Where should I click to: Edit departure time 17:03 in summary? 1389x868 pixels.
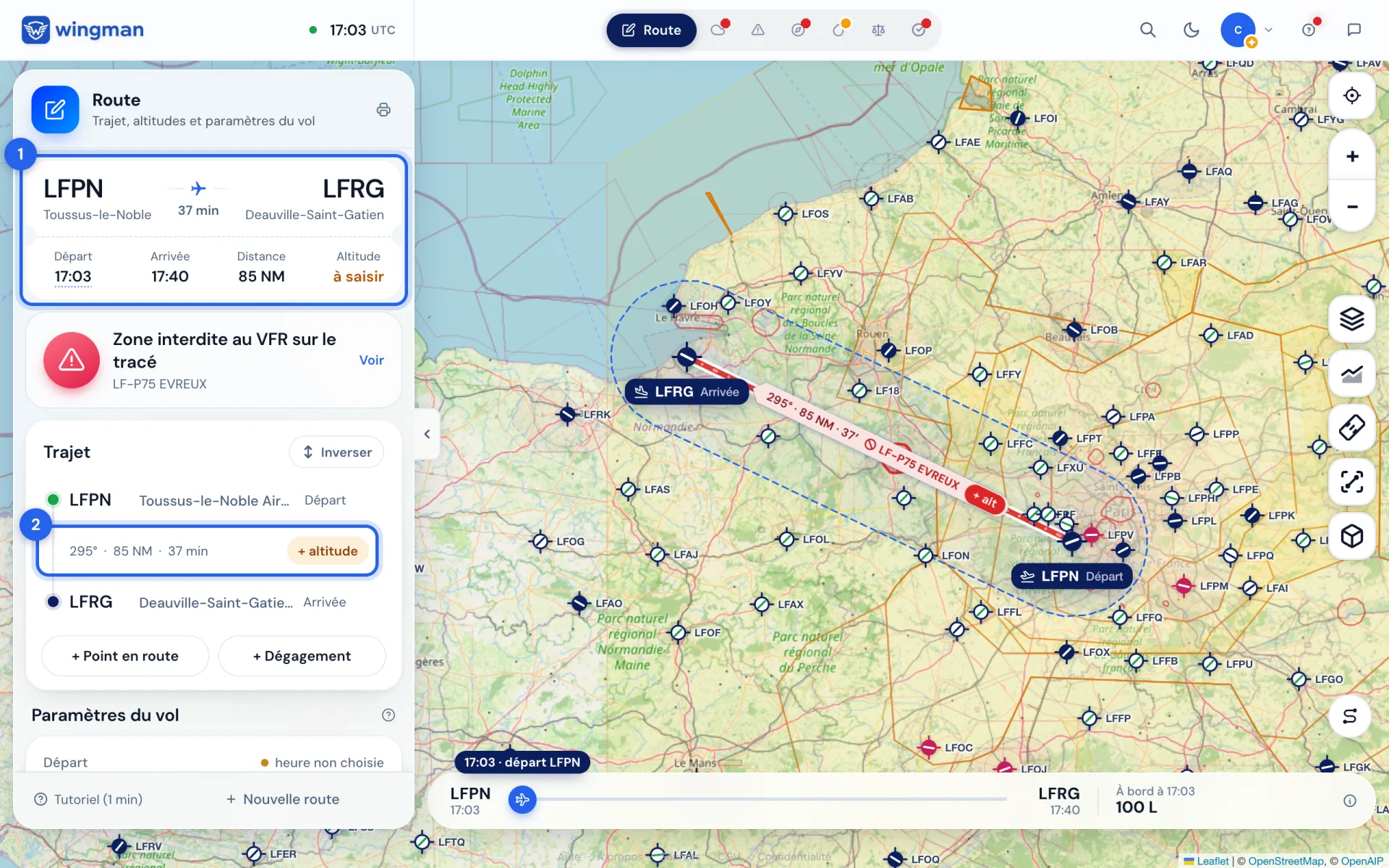73,277
